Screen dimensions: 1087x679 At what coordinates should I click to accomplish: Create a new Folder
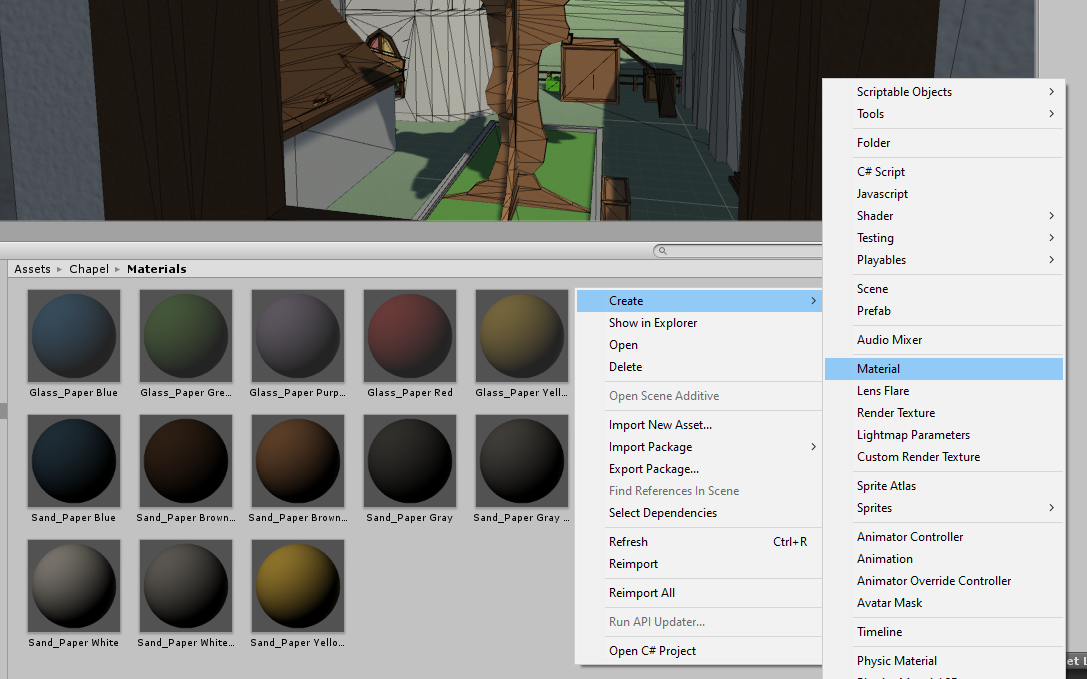pos(873,143)
